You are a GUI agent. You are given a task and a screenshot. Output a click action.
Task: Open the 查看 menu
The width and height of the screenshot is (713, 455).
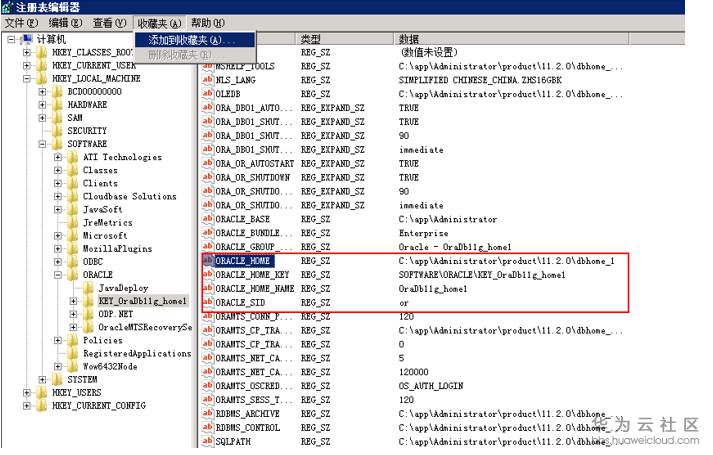(110, 23)
